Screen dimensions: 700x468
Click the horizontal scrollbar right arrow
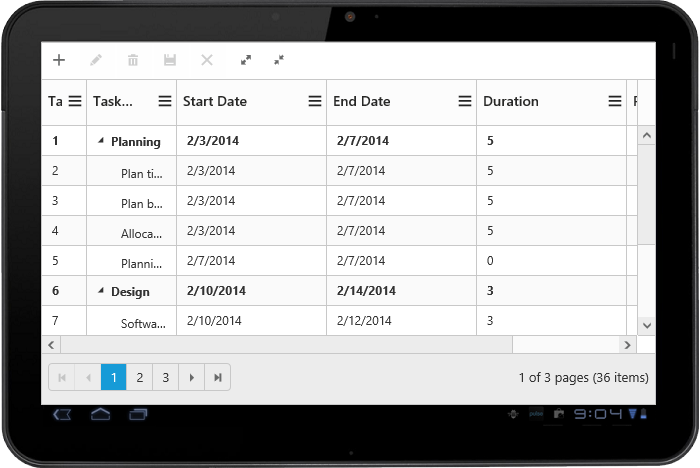coord(627,345)
